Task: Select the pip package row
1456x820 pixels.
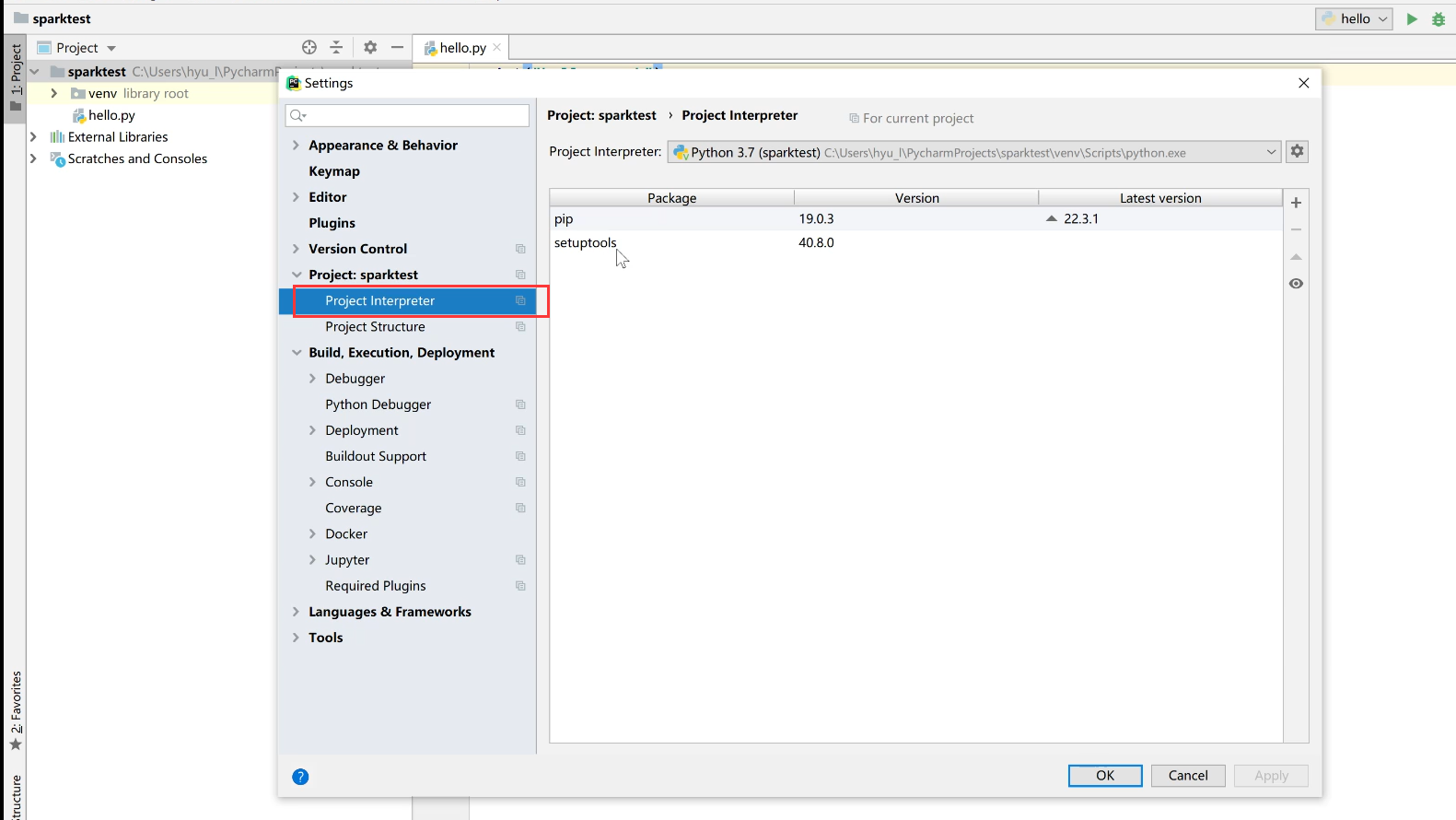Action: (915, 218)
